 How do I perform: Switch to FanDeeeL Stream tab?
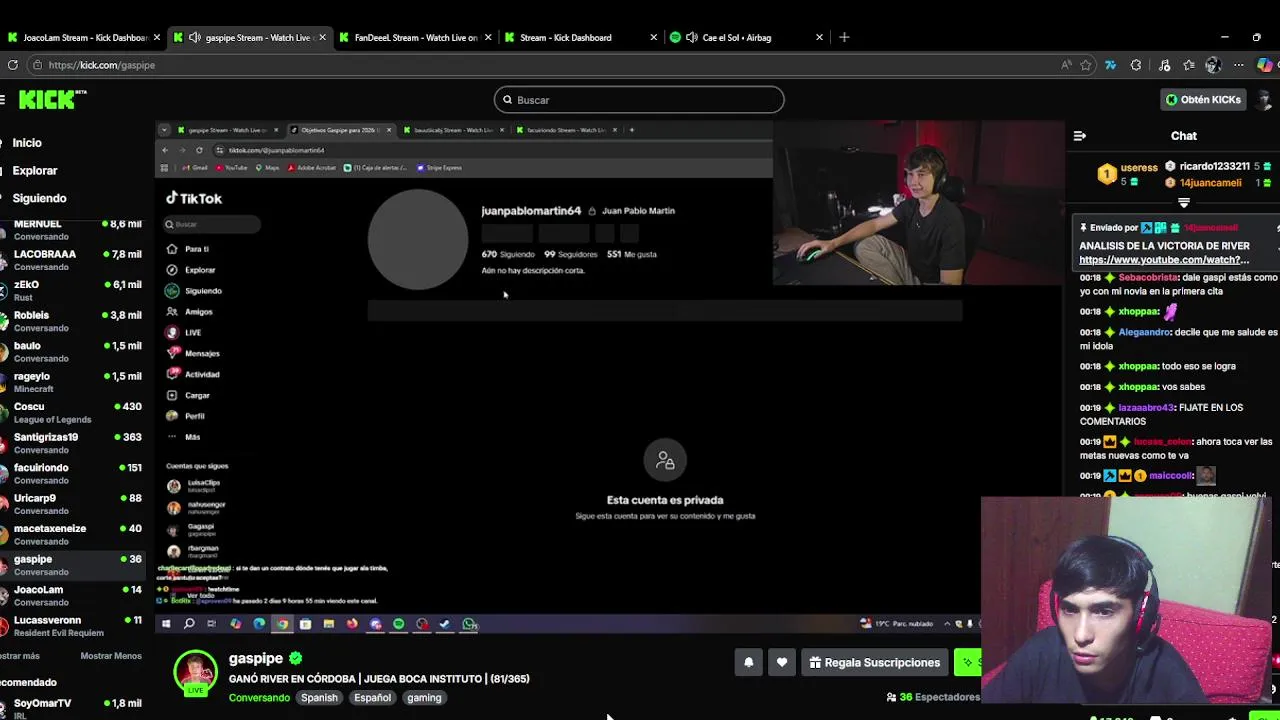pos(416,37)
